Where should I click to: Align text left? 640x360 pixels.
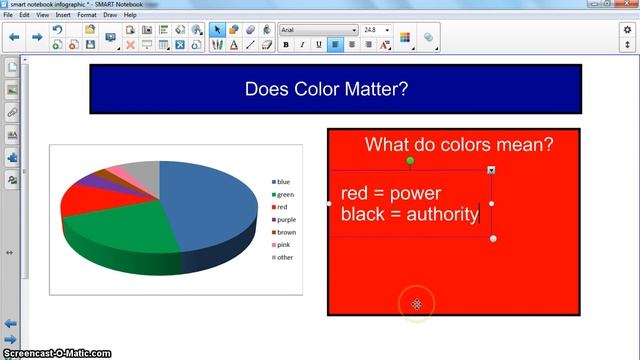[x=335, y=44]
